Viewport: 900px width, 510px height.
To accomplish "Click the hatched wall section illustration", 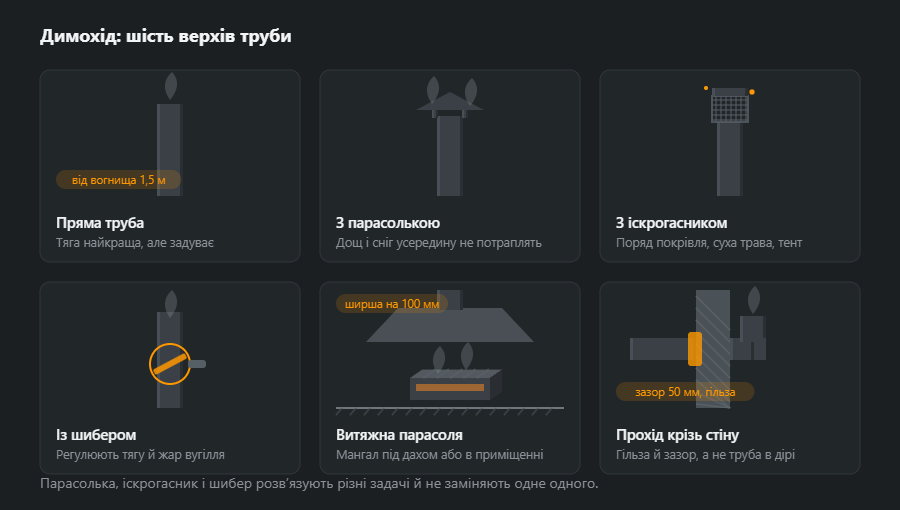I will click(x=713, y=349).
